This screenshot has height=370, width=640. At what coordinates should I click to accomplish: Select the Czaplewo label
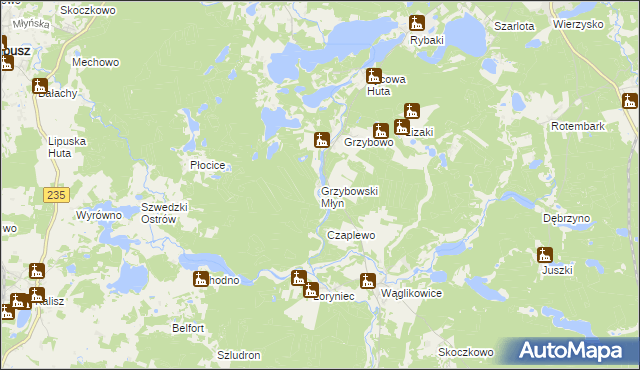tap(351, 235)
